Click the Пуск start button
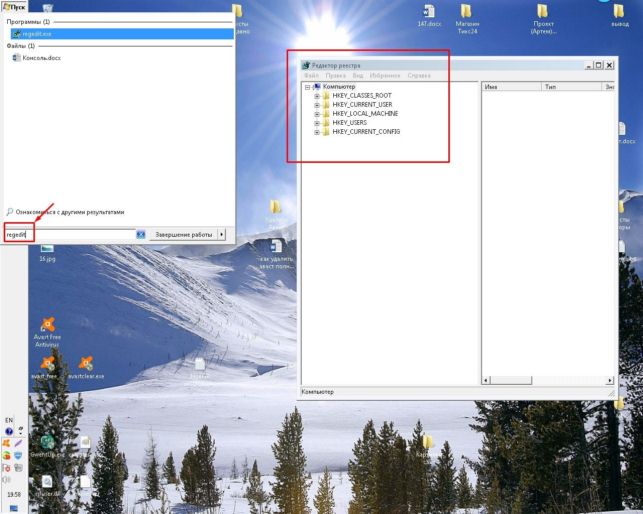 14,7
